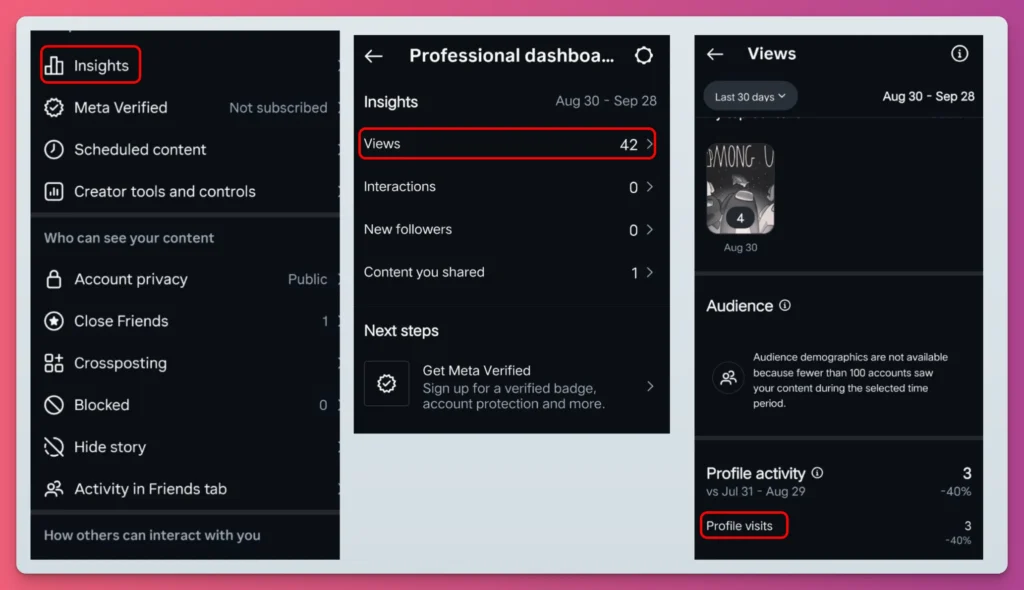Open the Aug 30 story thumbnail
The image size is (1024, 590).
740,190
